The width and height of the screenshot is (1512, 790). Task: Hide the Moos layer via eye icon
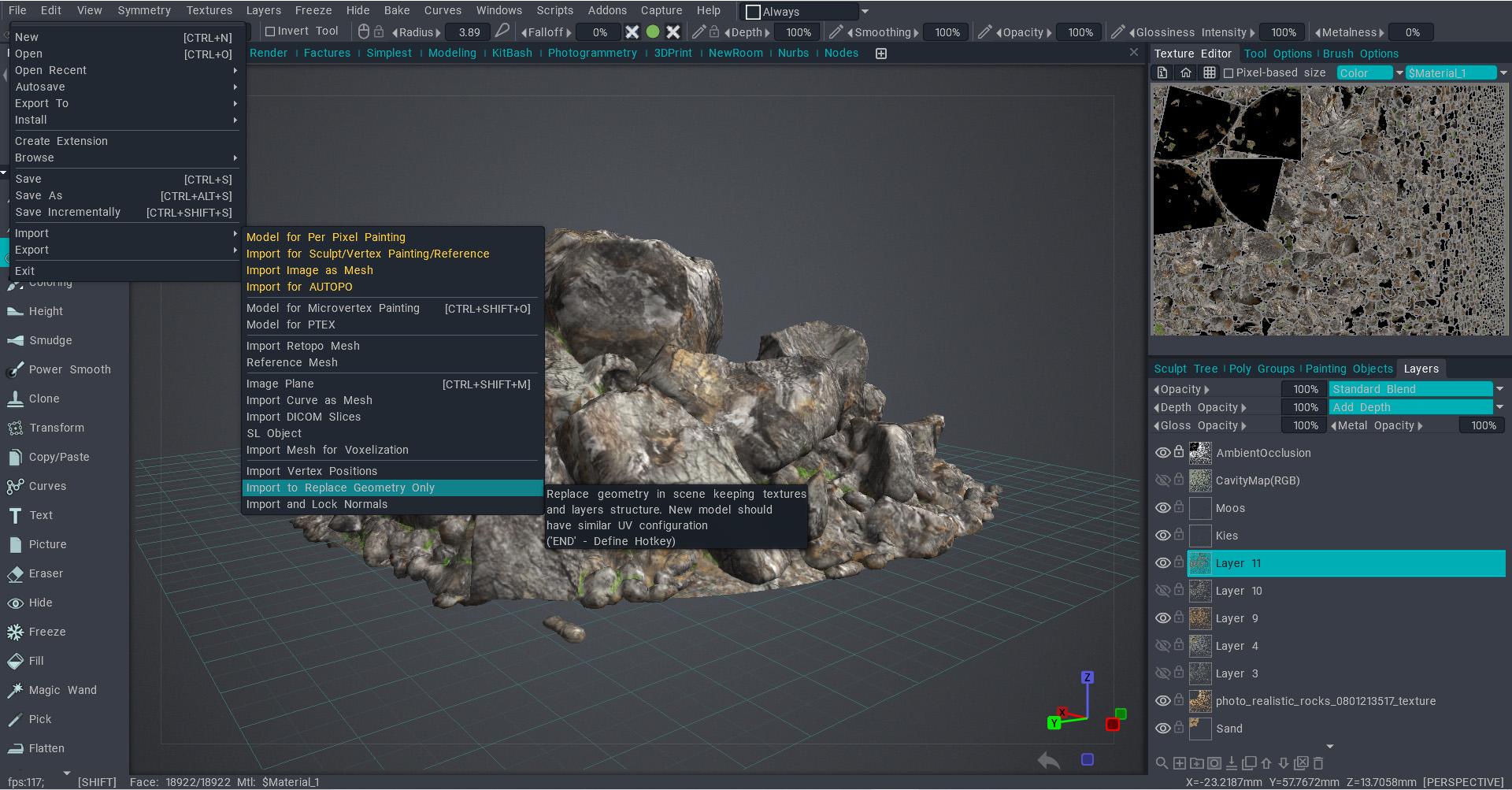coord(1162,508)
